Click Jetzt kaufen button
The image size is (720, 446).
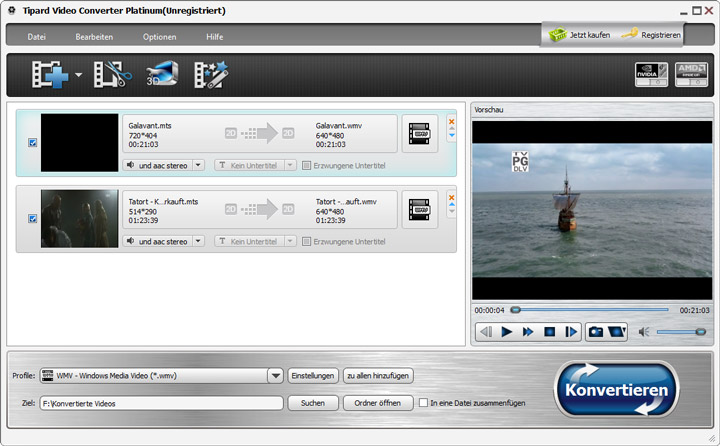click(x=579, y=34)
